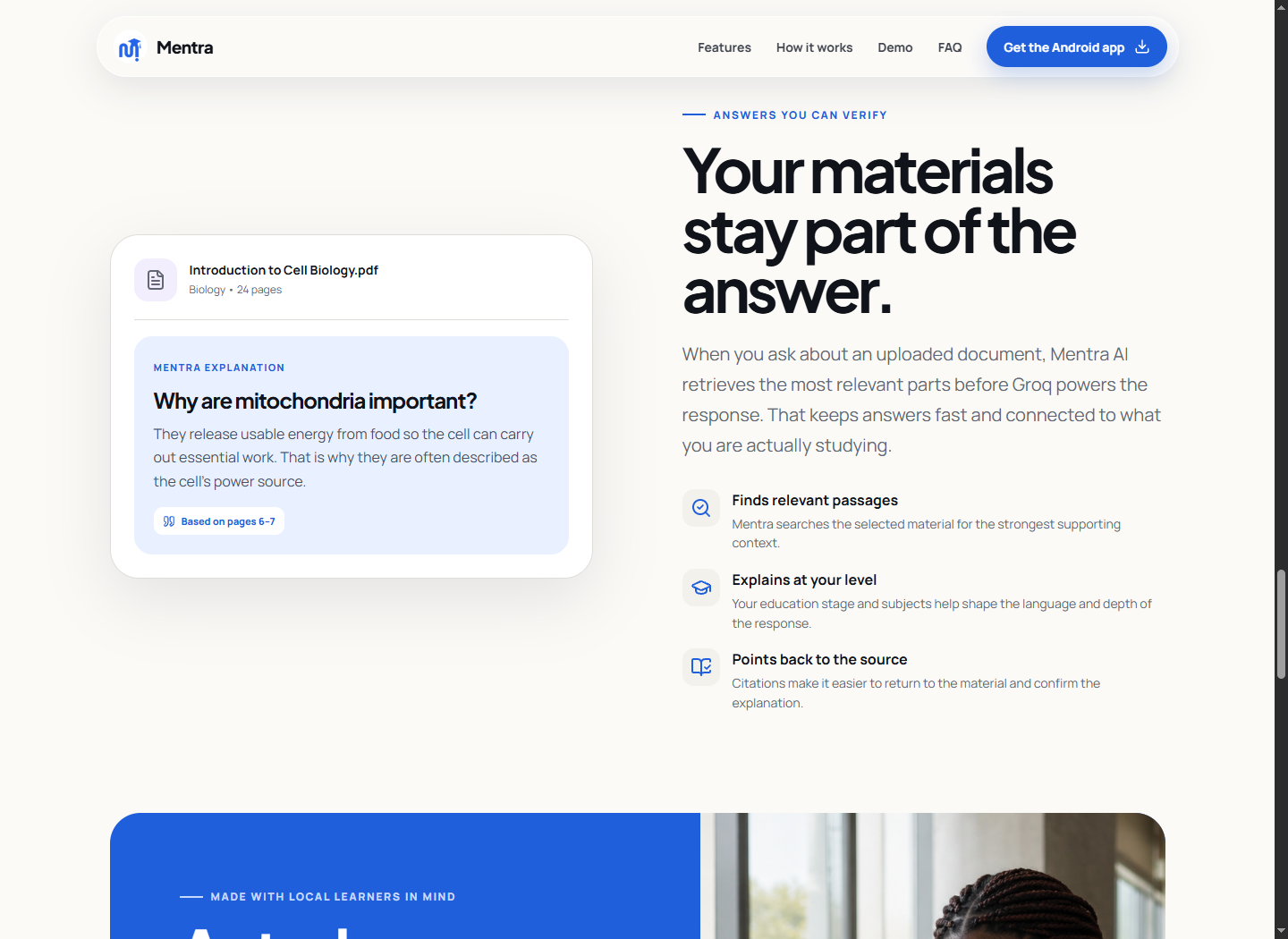Viewport: 1288px width, 939px height.
Task: Click the Finds relevant passages search icon
Action: tap(701, 508)
